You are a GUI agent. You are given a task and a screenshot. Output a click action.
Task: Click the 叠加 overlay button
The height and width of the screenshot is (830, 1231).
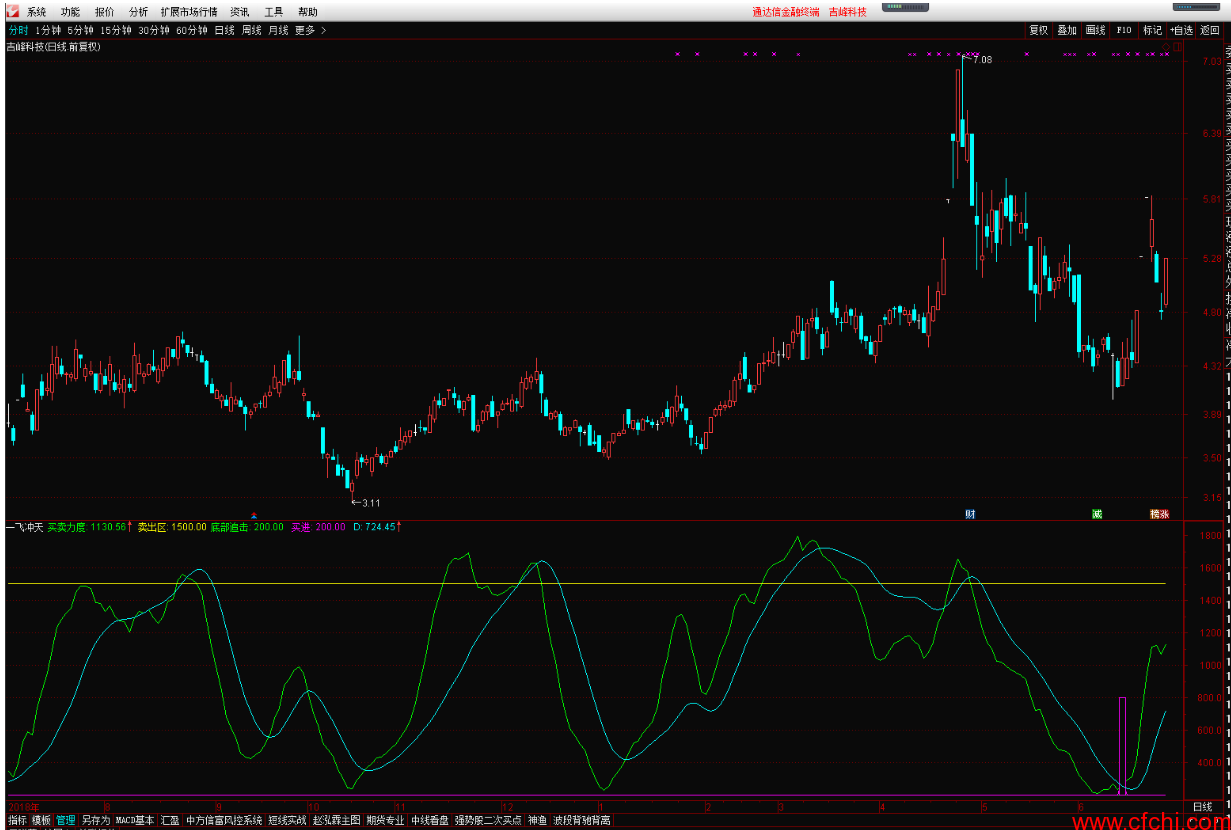point(1067,30)
